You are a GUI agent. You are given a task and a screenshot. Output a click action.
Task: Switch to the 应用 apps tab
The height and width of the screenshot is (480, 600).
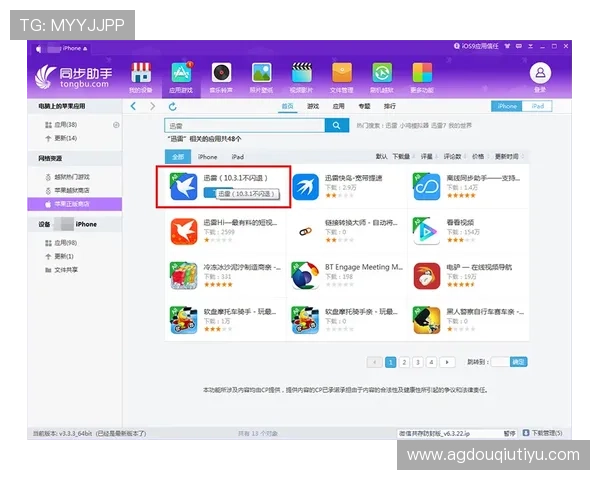coord(339,106)
